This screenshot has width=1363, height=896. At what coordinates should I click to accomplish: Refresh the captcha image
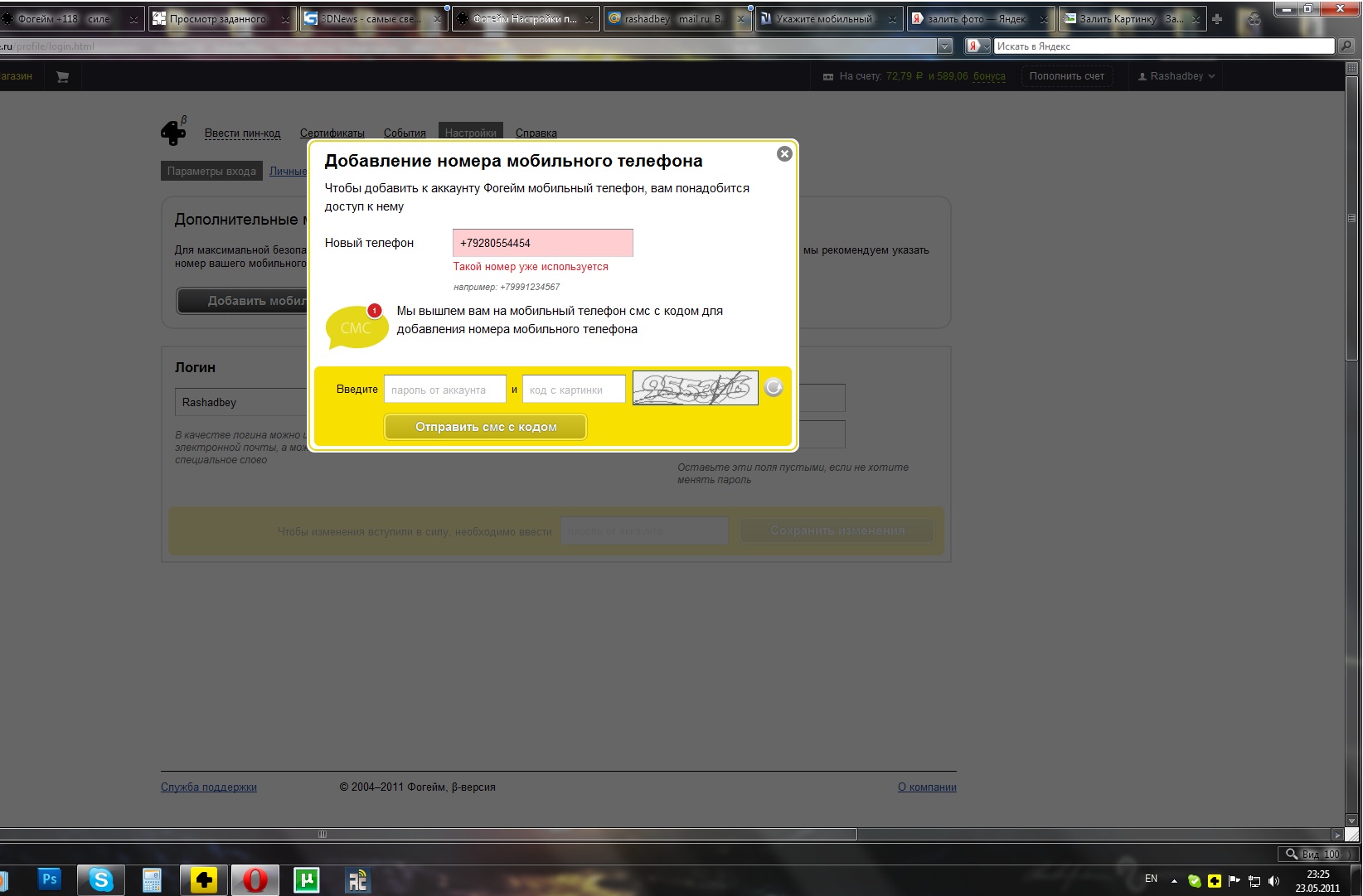[774, 387]
